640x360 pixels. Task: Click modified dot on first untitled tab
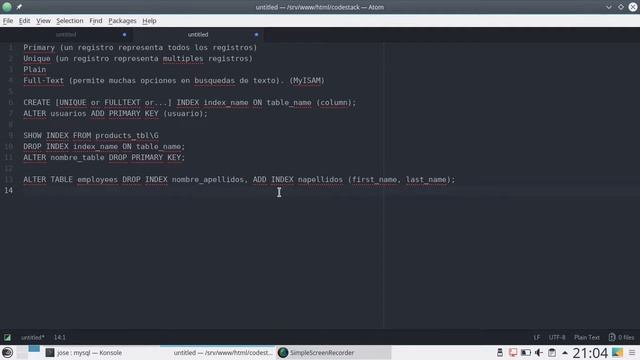tap(124, 35)
